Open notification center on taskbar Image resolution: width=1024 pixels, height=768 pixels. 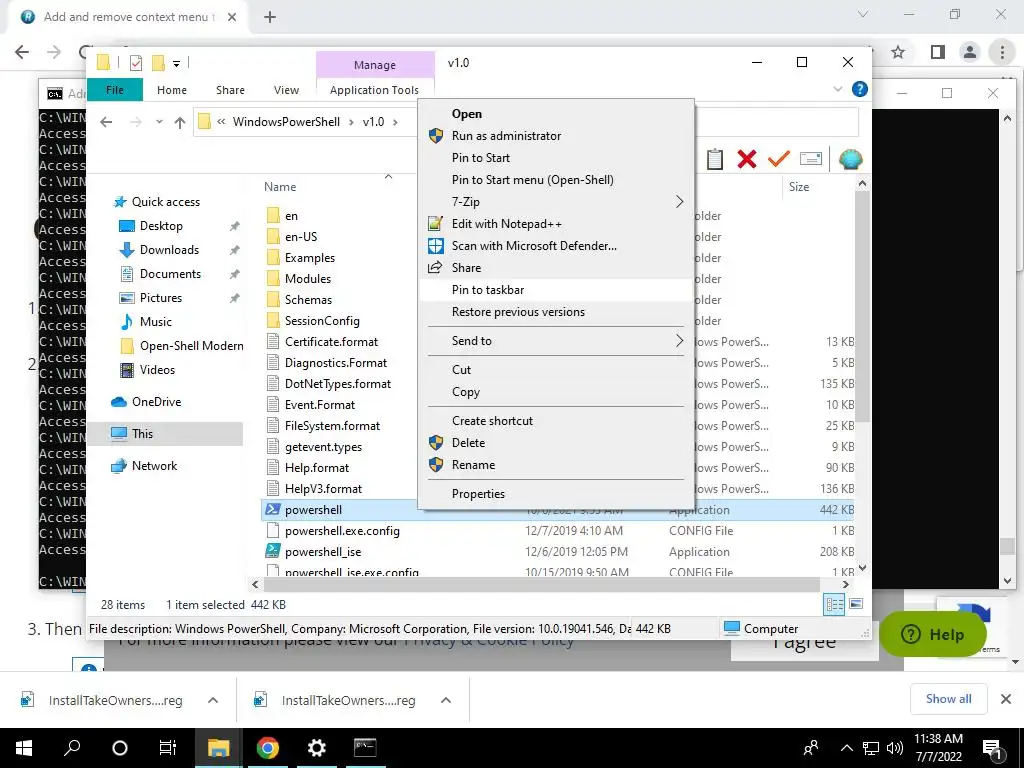click(x=993, y=748)
